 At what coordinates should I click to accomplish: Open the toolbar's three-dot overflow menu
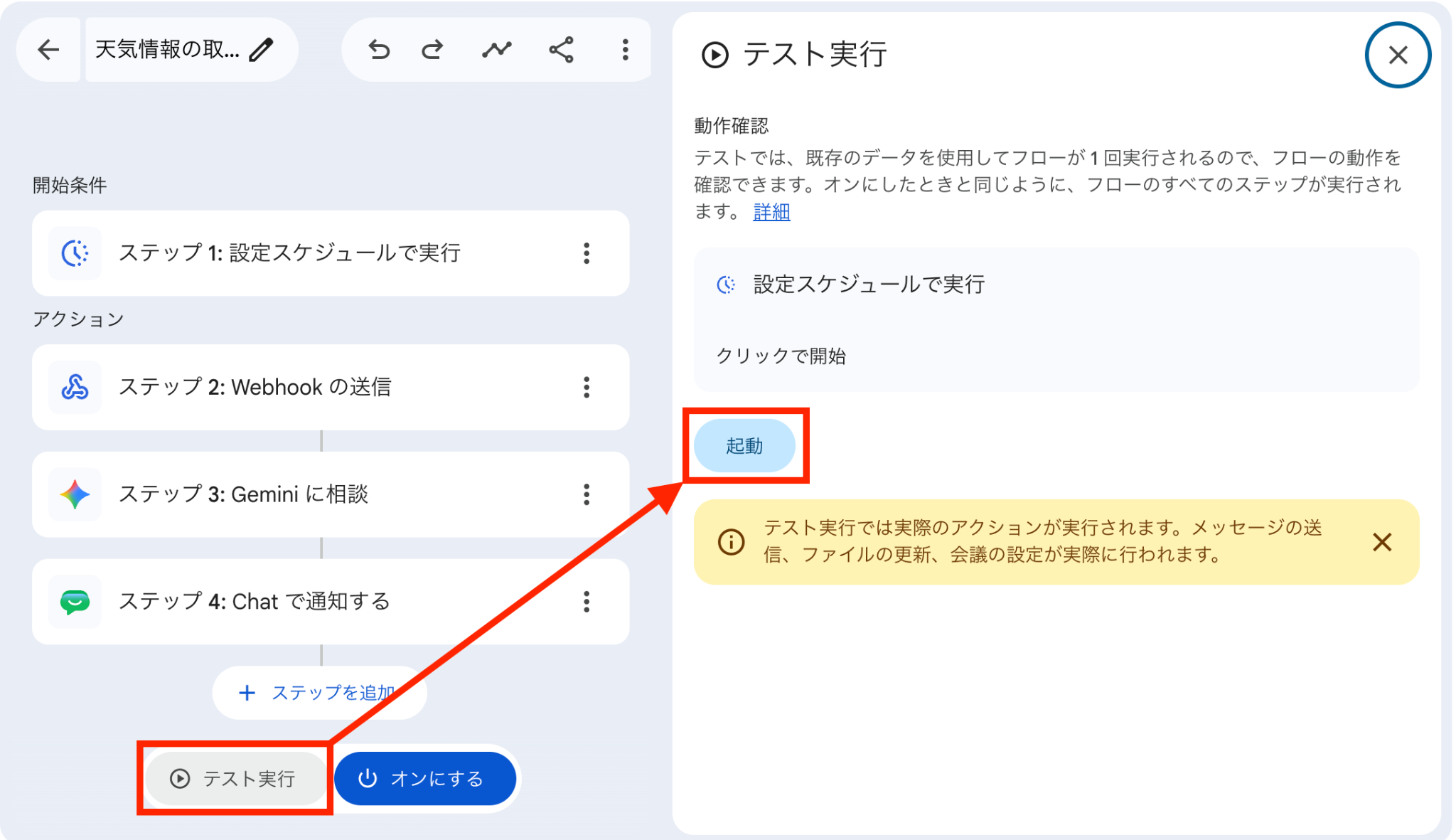coord(625,50)
